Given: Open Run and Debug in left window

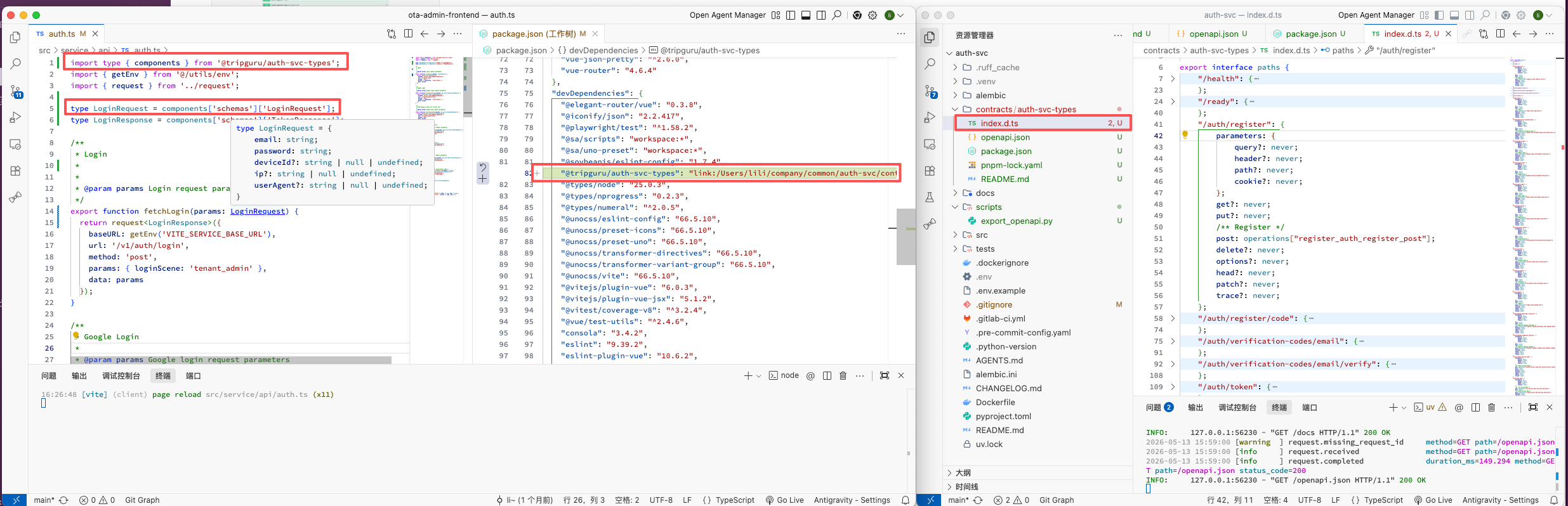Looking at the screenshot, I should click(x=16, y=117).
